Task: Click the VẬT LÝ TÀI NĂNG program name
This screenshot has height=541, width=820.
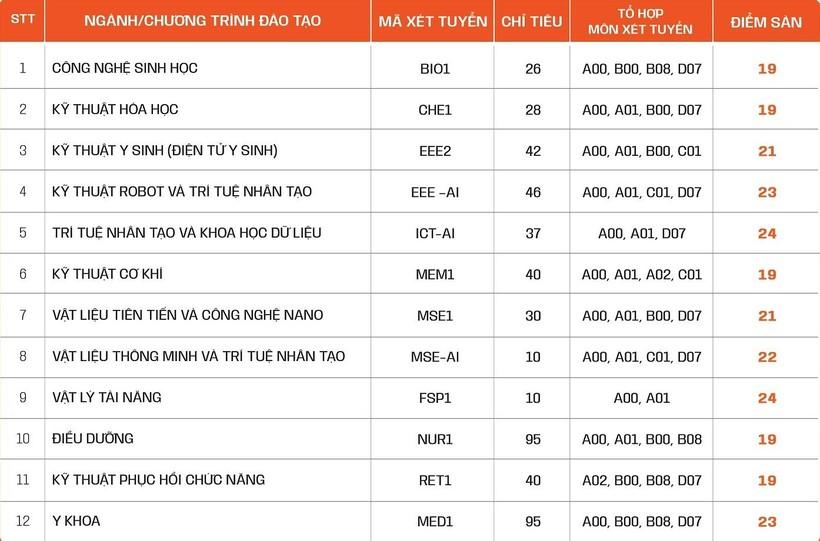Action: click(107, 397)
